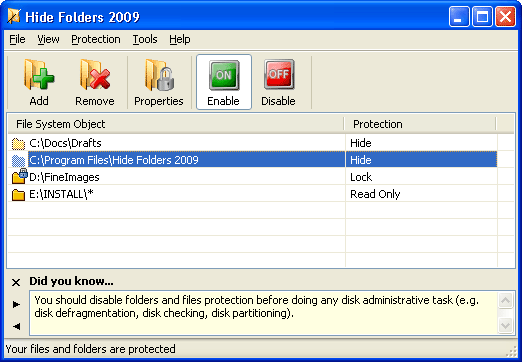
Task: Click the Did you know... heading
Action: [x=71, y=281]
